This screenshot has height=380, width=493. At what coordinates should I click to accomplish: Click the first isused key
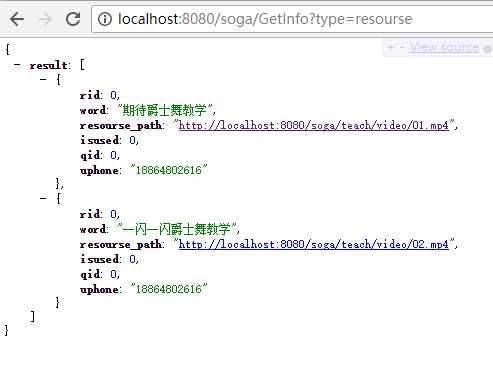(99, 140)
